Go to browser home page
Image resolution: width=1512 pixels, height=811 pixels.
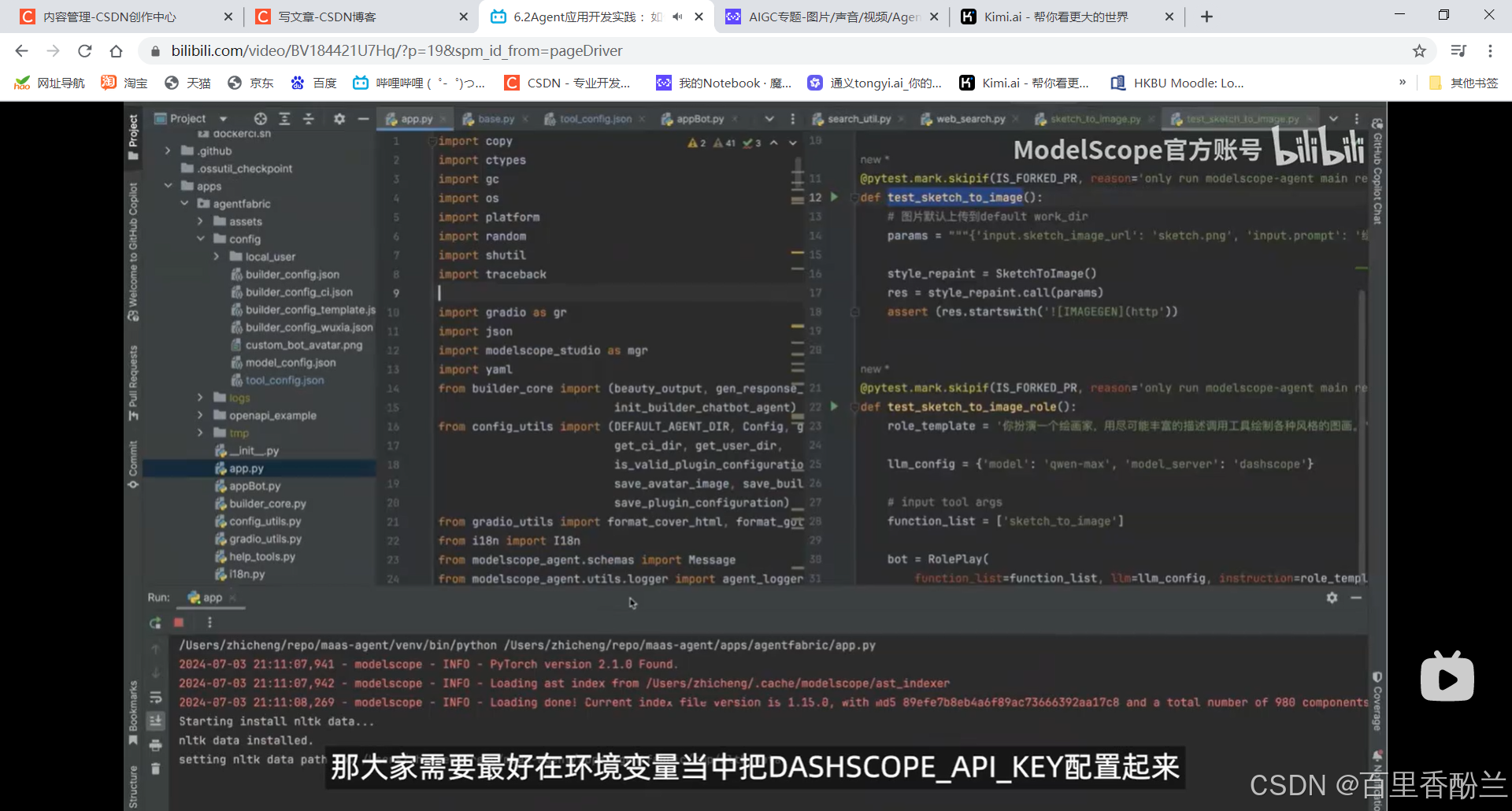coord(116,51)
